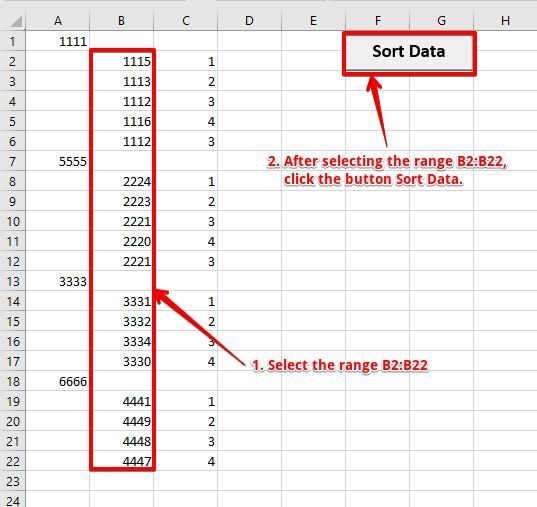The width and height of the screenshot is (537, 507).
Task: Click cell C17 containing 4
Action: (186, 361)
